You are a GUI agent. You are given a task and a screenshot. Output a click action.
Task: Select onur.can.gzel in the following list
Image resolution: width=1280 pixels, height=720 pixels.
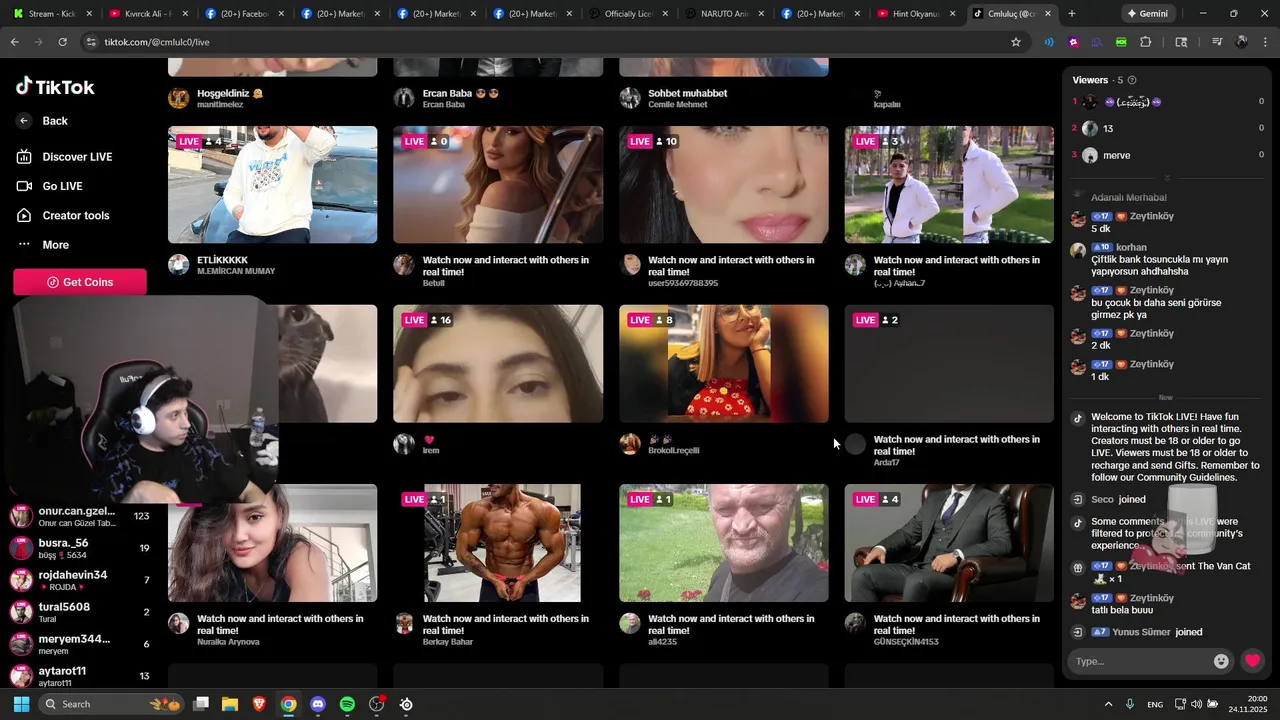(80, 516)
